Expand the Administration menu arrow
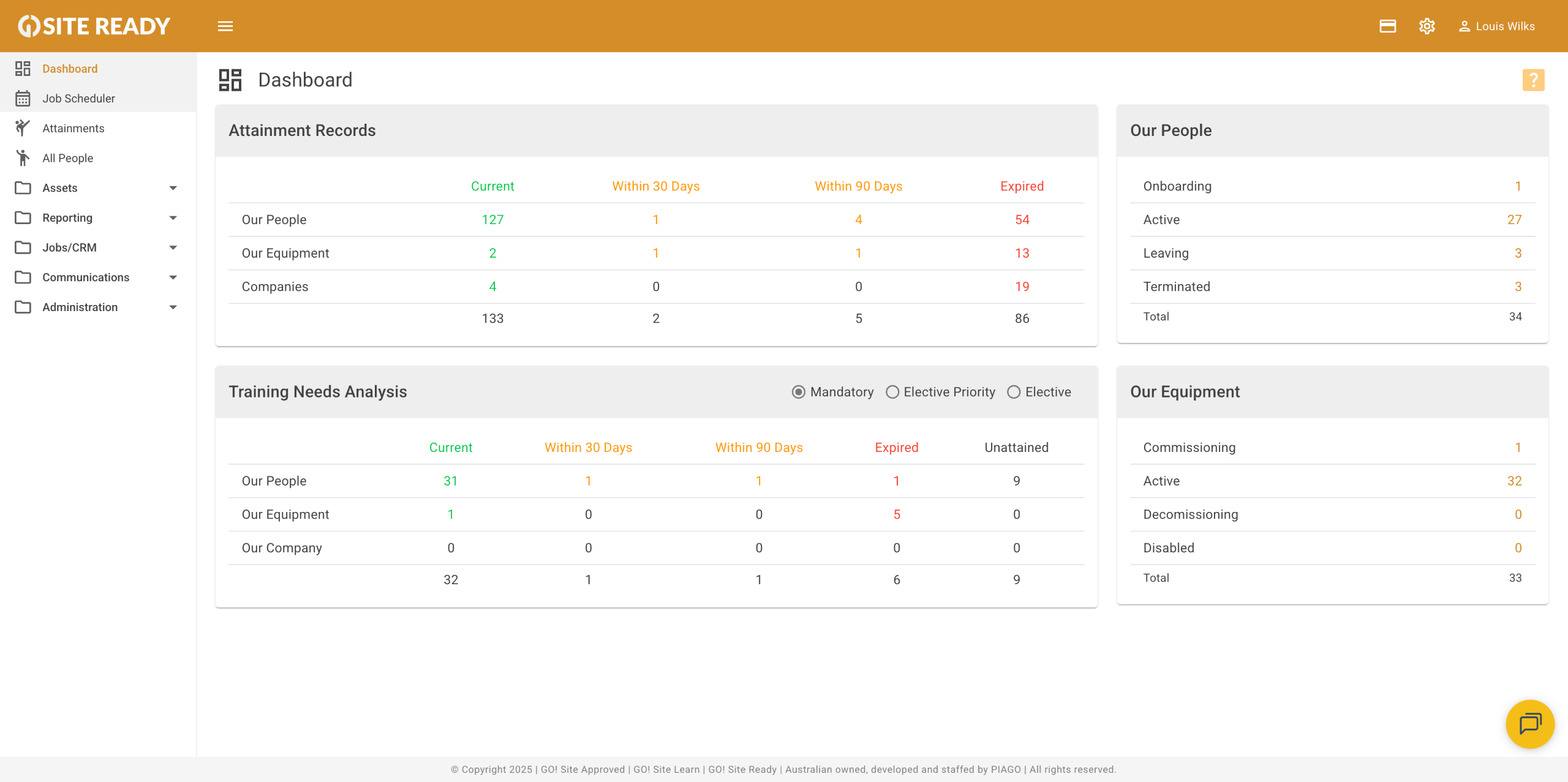This screenshot has width=1568, height=782. click(173, 307)
